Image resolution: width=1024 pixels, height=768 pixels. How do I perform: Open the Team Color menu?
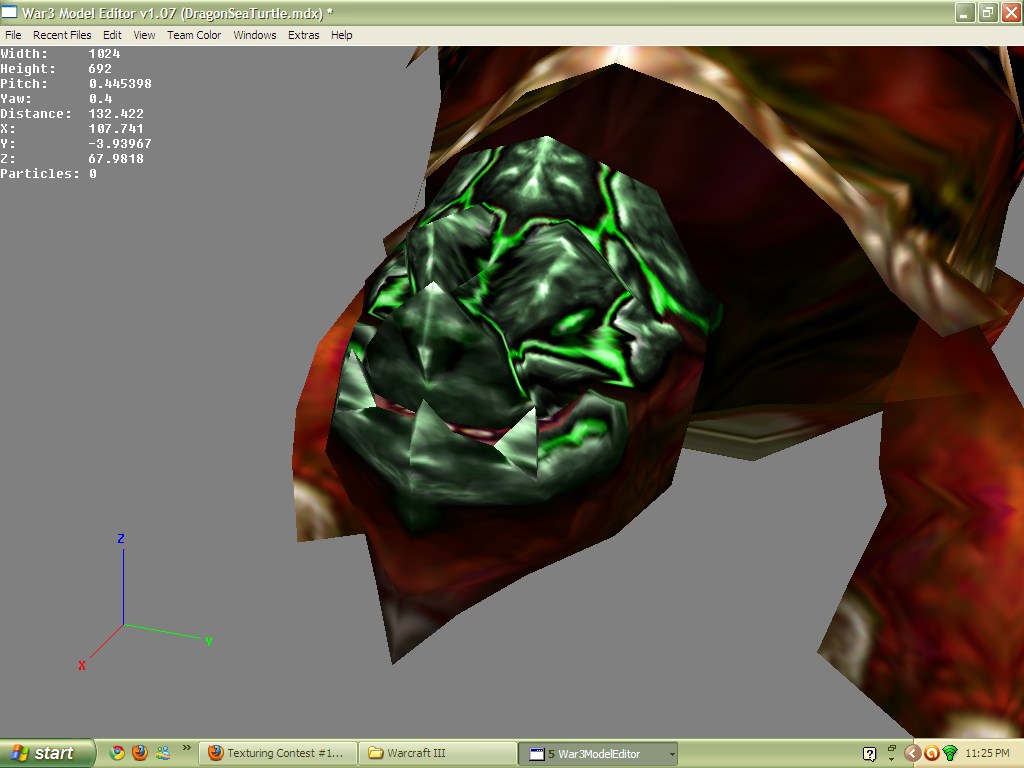[194, 35]
